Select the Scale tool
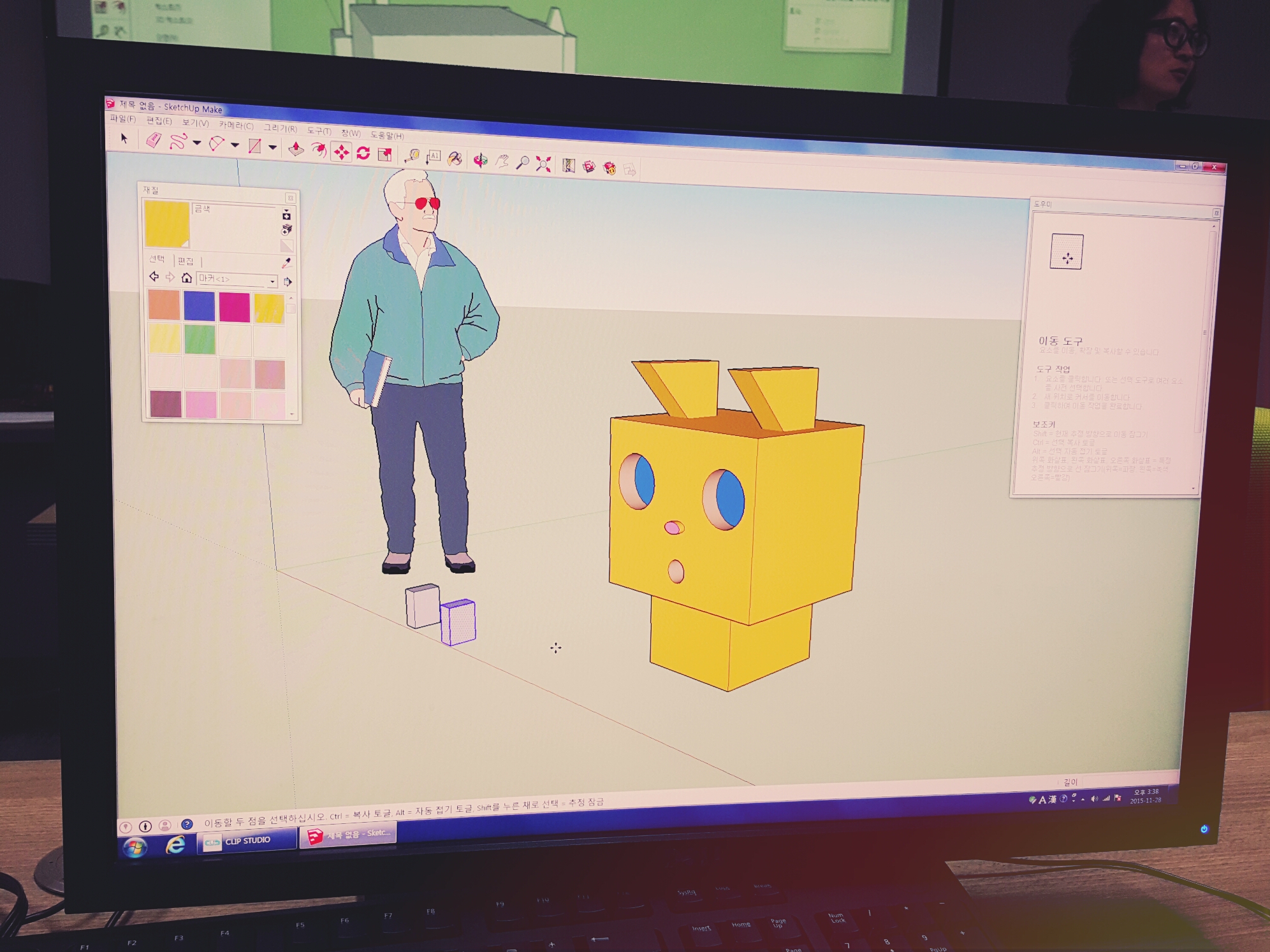 (384, 154)
